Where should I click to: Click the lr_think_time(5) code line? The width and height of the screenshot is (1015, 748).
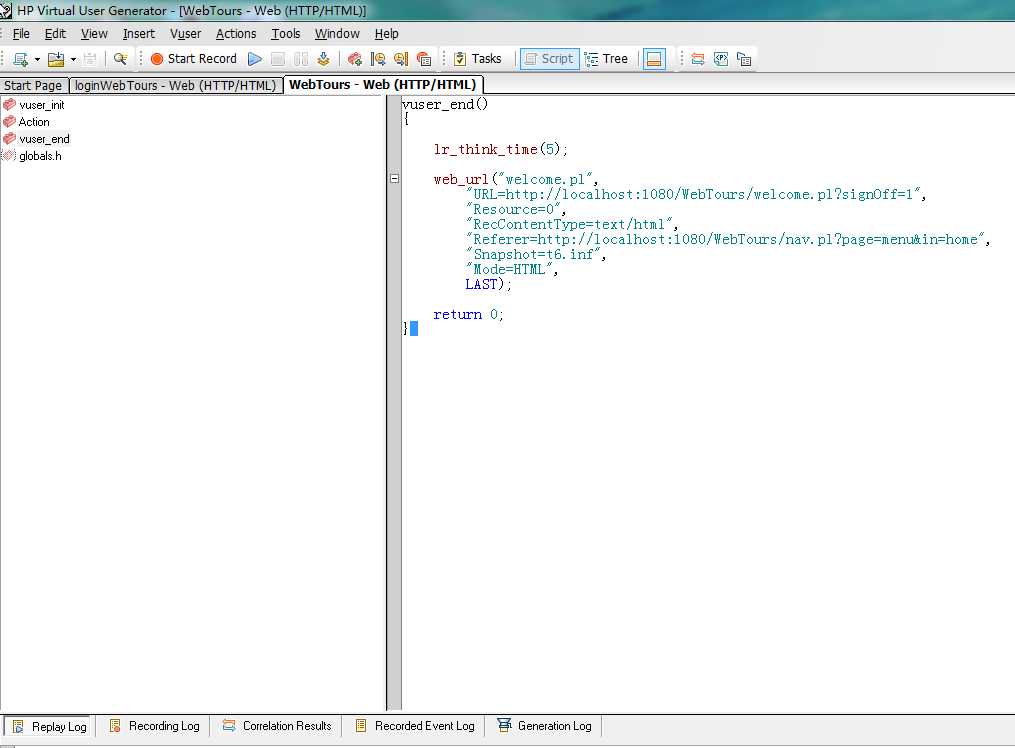[x=500, y=149]
